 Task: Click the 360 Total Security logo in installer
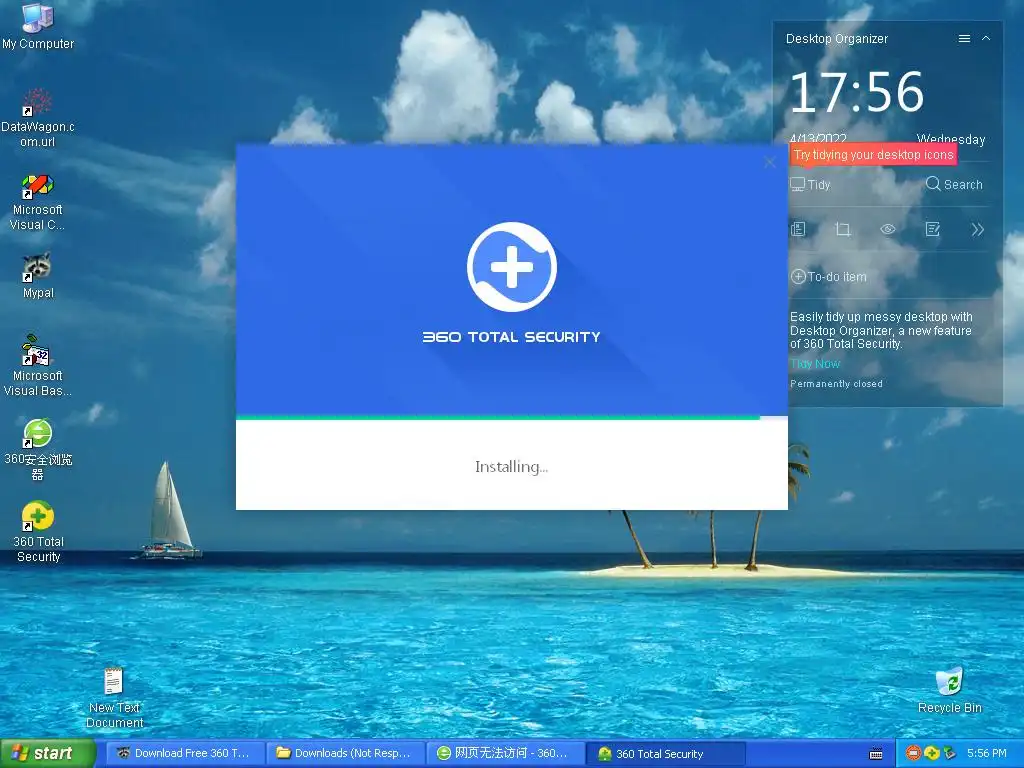tap(512, 266)
